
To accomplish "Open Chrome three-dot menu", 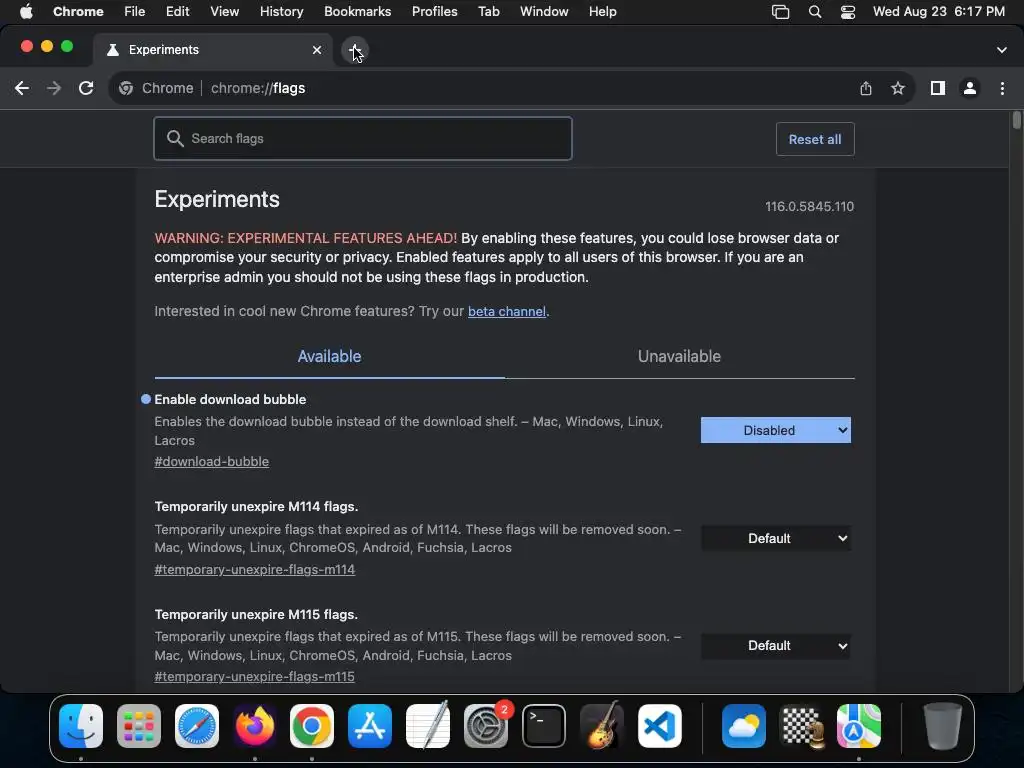I will tap(1002, 88).
